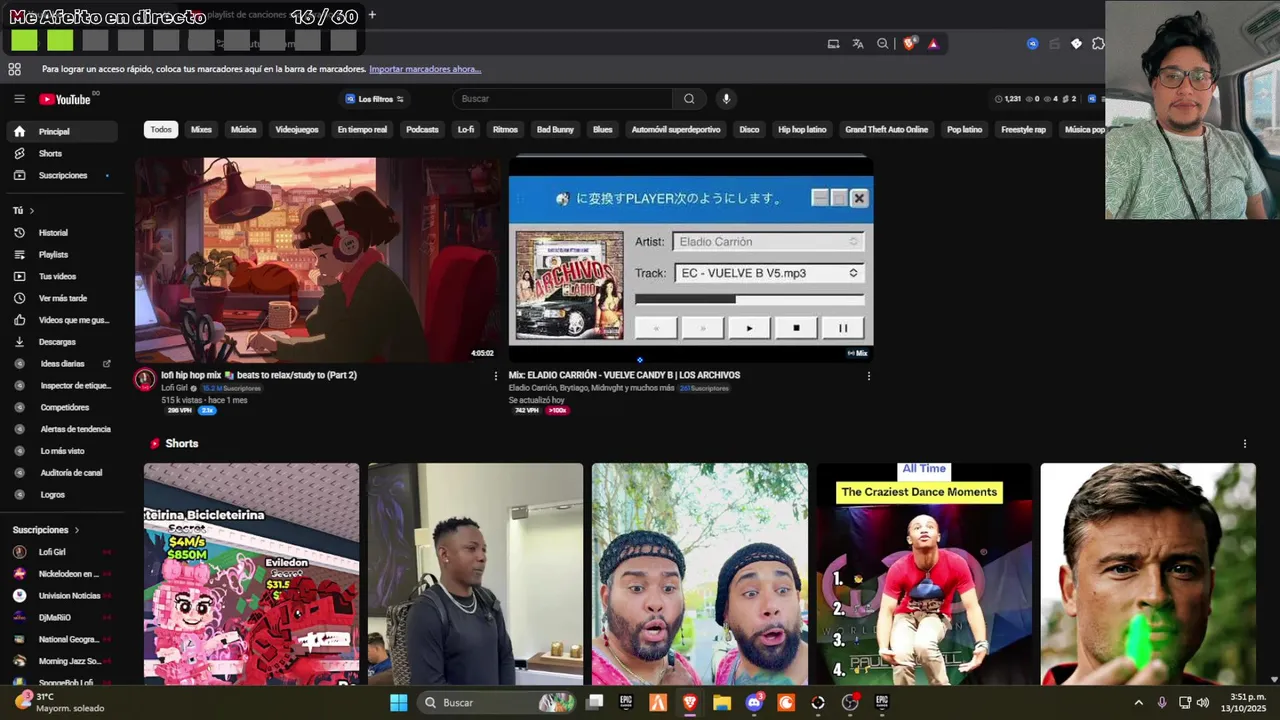Click Importar marcadores ahora link
The image size is (1280, 720).
[x=425, y=69]
